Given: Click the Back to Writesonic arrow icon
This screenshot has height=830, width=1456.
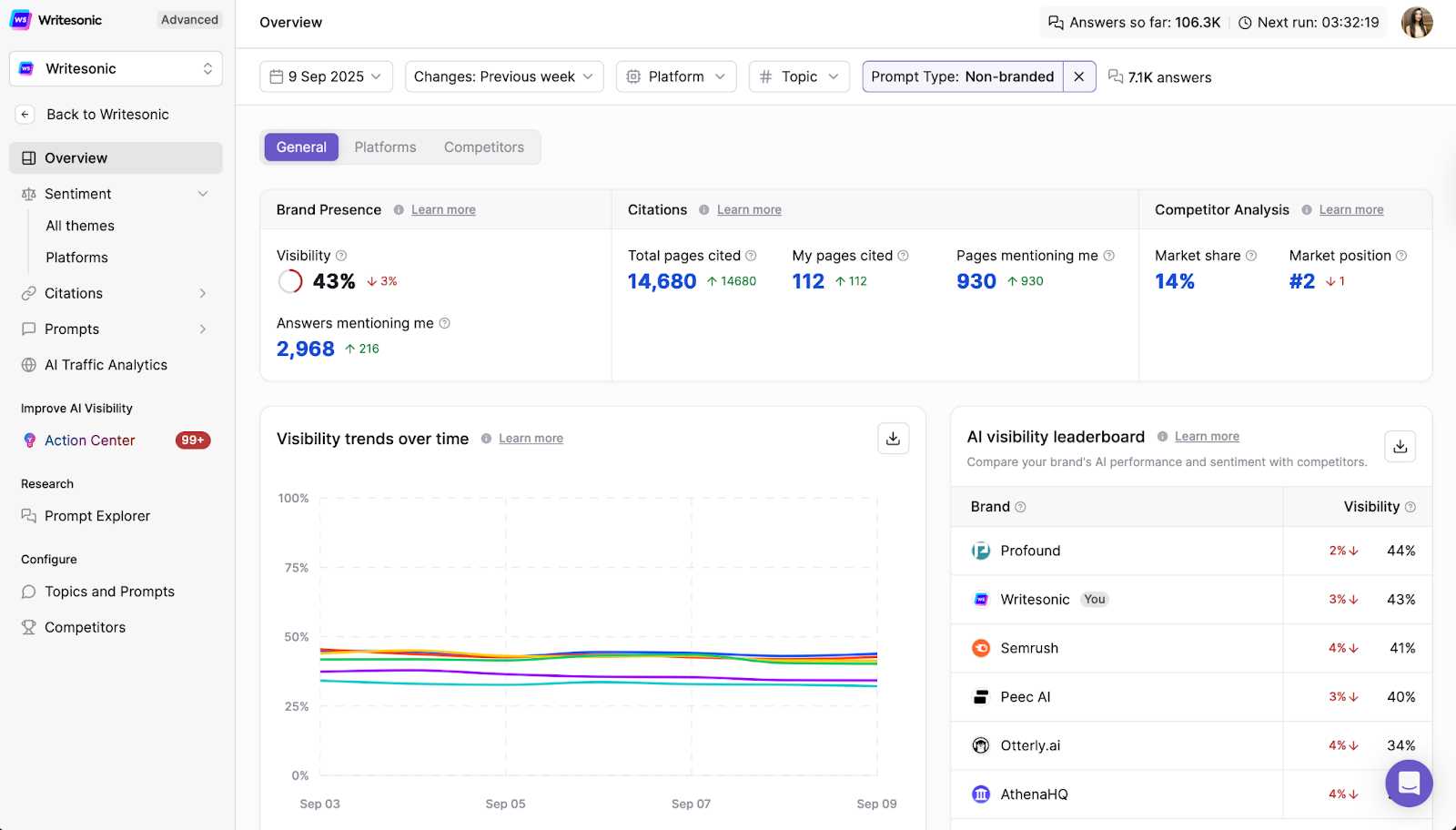Looking at the screenshot, I should click(x=25, y=115).
